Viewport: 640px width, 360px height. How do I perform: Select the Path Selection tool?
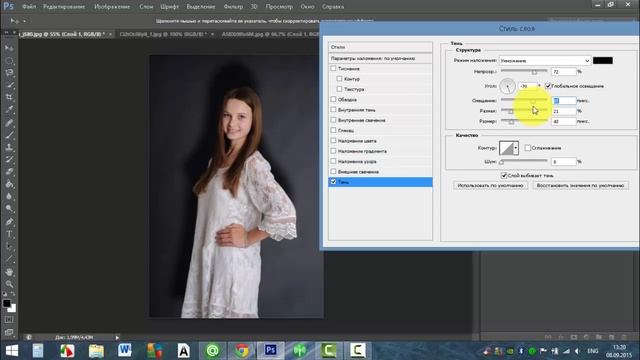(9, 247)
